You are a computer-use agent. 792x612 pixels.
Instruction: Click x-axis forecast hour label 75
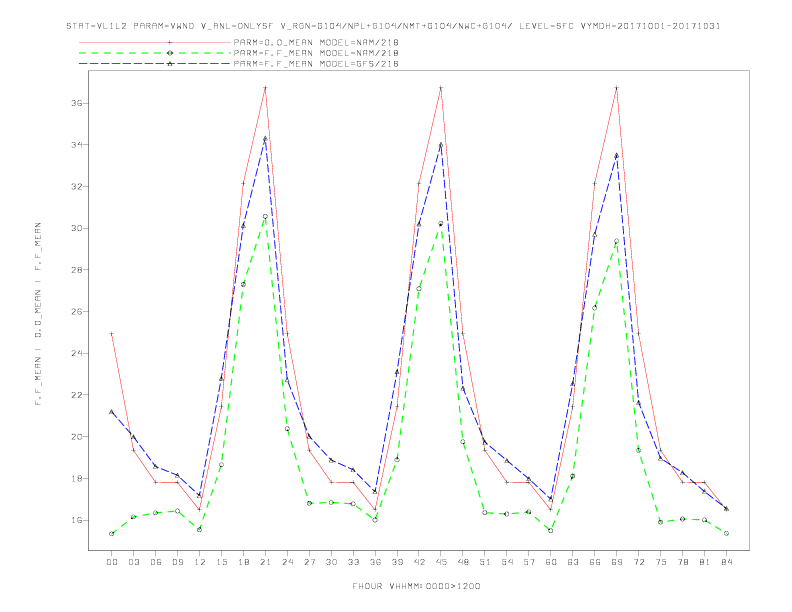(x=661, y=562)
